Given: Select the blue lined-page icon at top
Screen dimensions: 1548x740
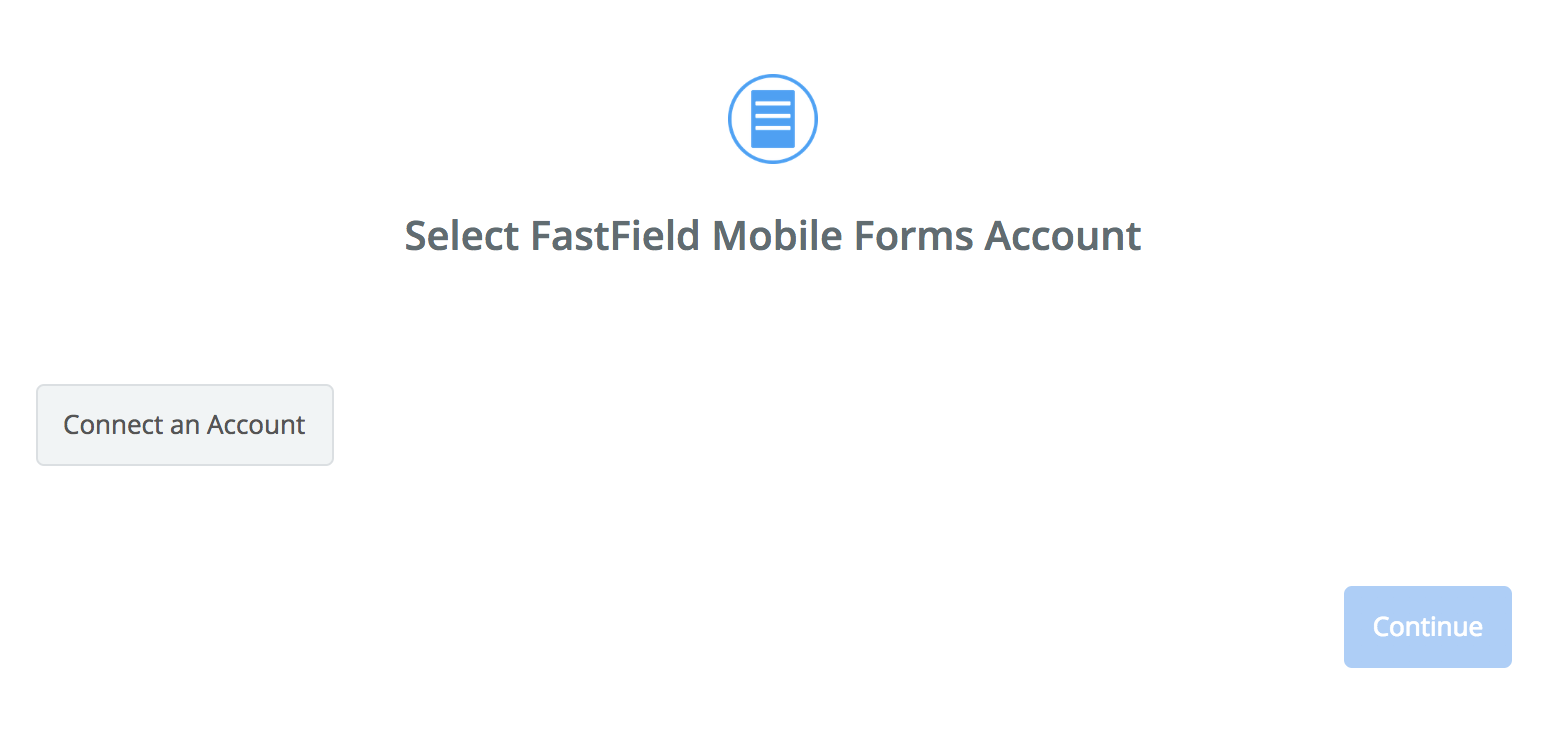Looking at the screenshot, I should point(773,119).
